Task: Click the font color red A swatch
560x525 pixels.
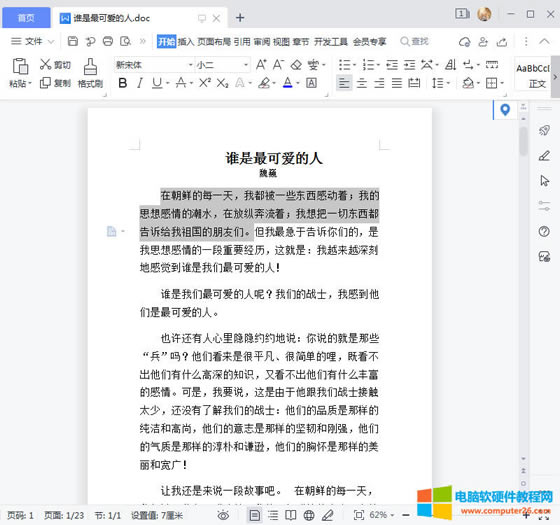Action: [288, 83]
